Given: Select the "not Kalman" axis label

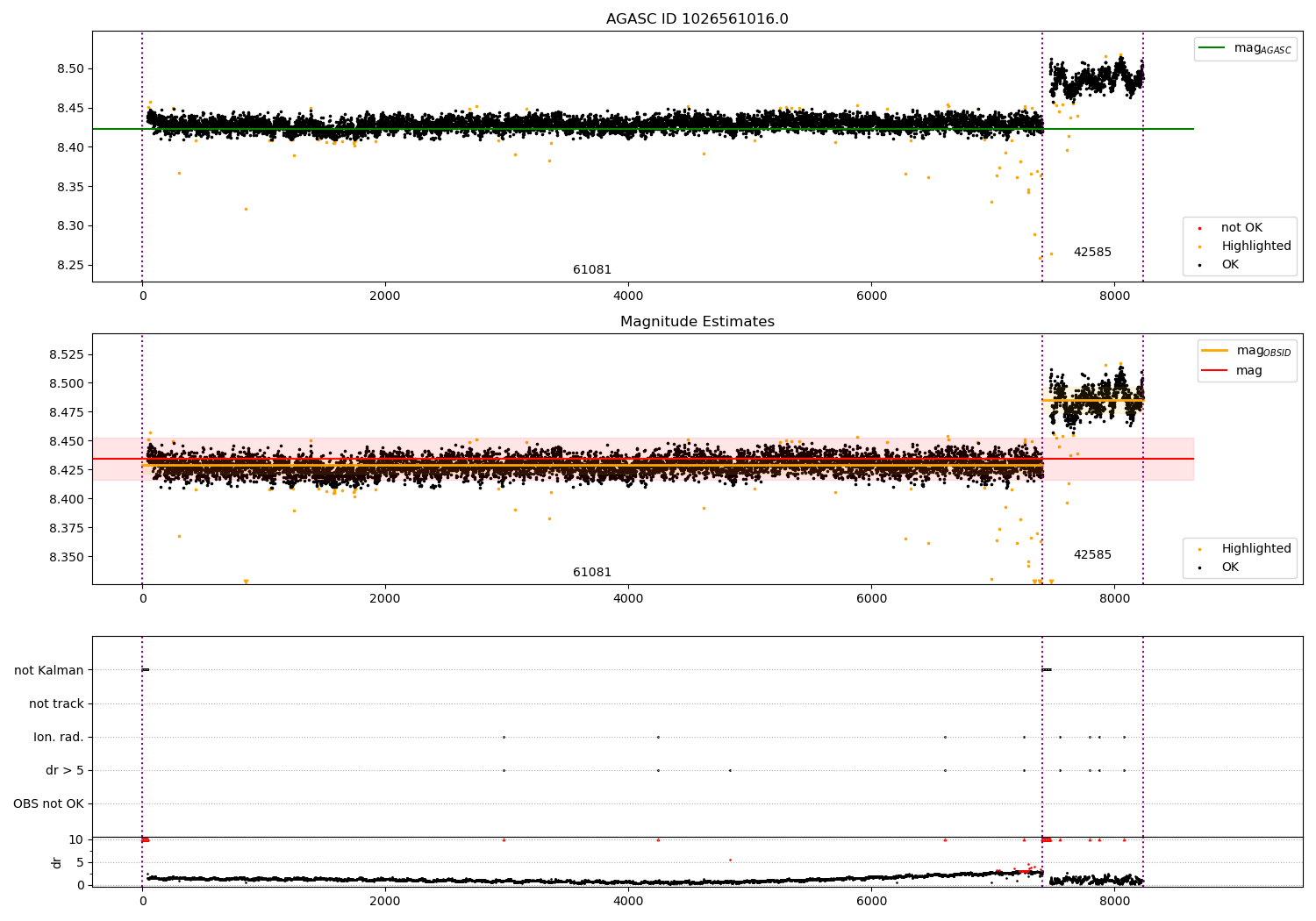Looking at the screenshot, I should (x=49, y=671).
